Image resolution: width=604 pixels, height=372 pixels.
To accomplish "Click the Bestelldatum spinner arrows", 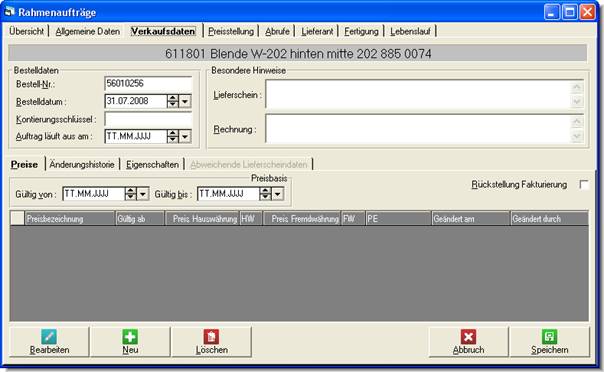I will point(173,101).
